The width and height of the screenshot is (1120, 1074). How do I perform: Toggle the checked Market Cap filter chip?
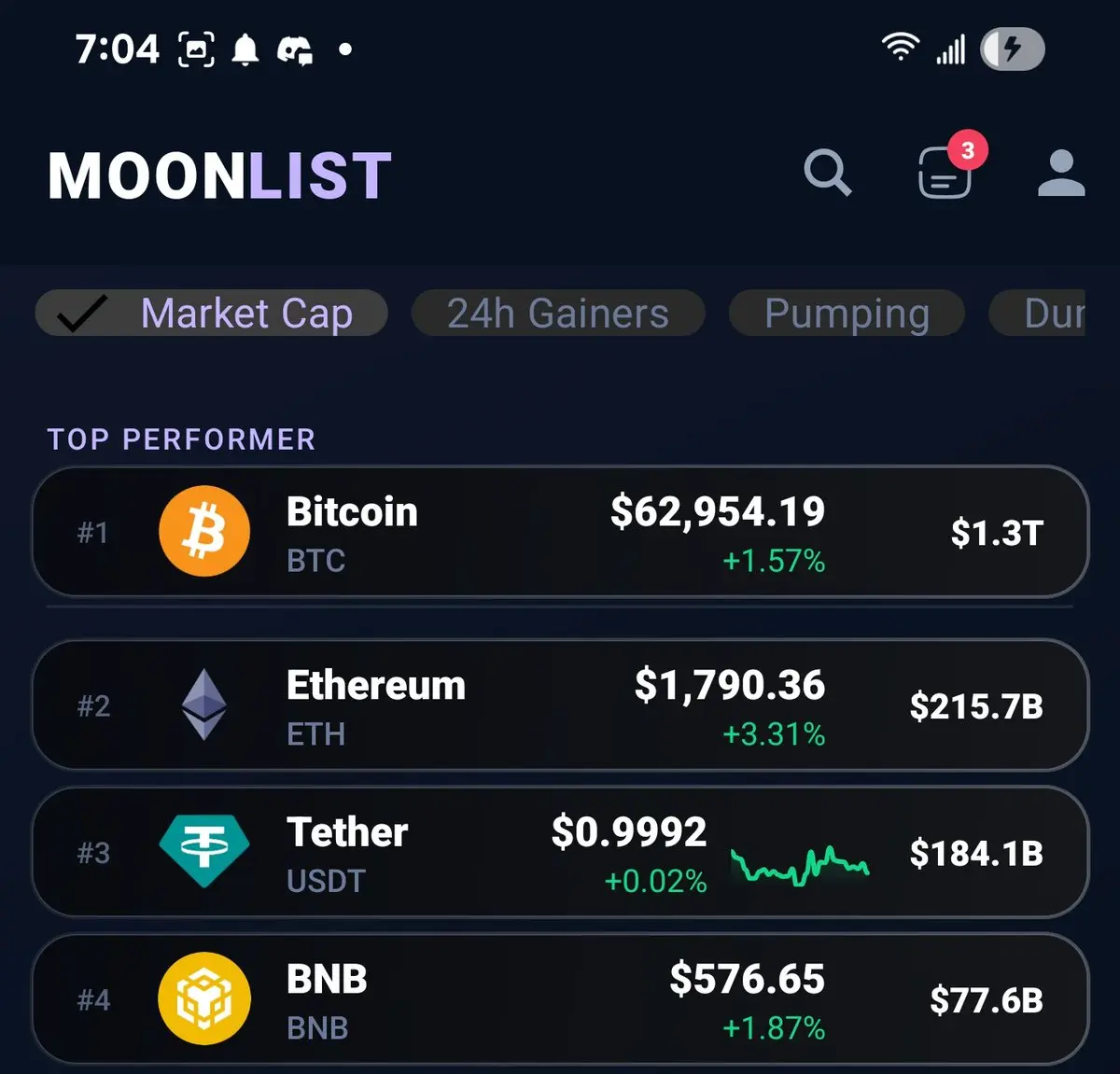coord(212,313)
